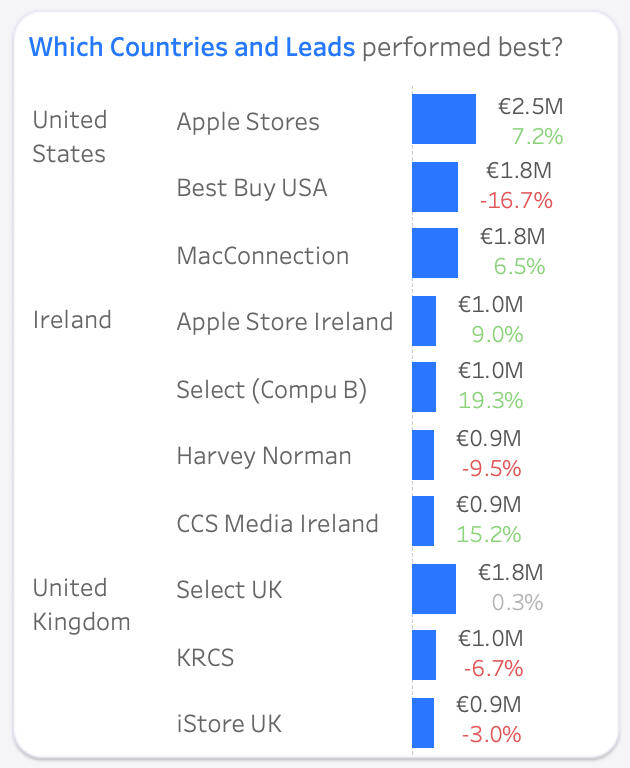Viewport: 630px width, 768px height.
Task: Select the iStore UK bar
Action: click(423, 722)
